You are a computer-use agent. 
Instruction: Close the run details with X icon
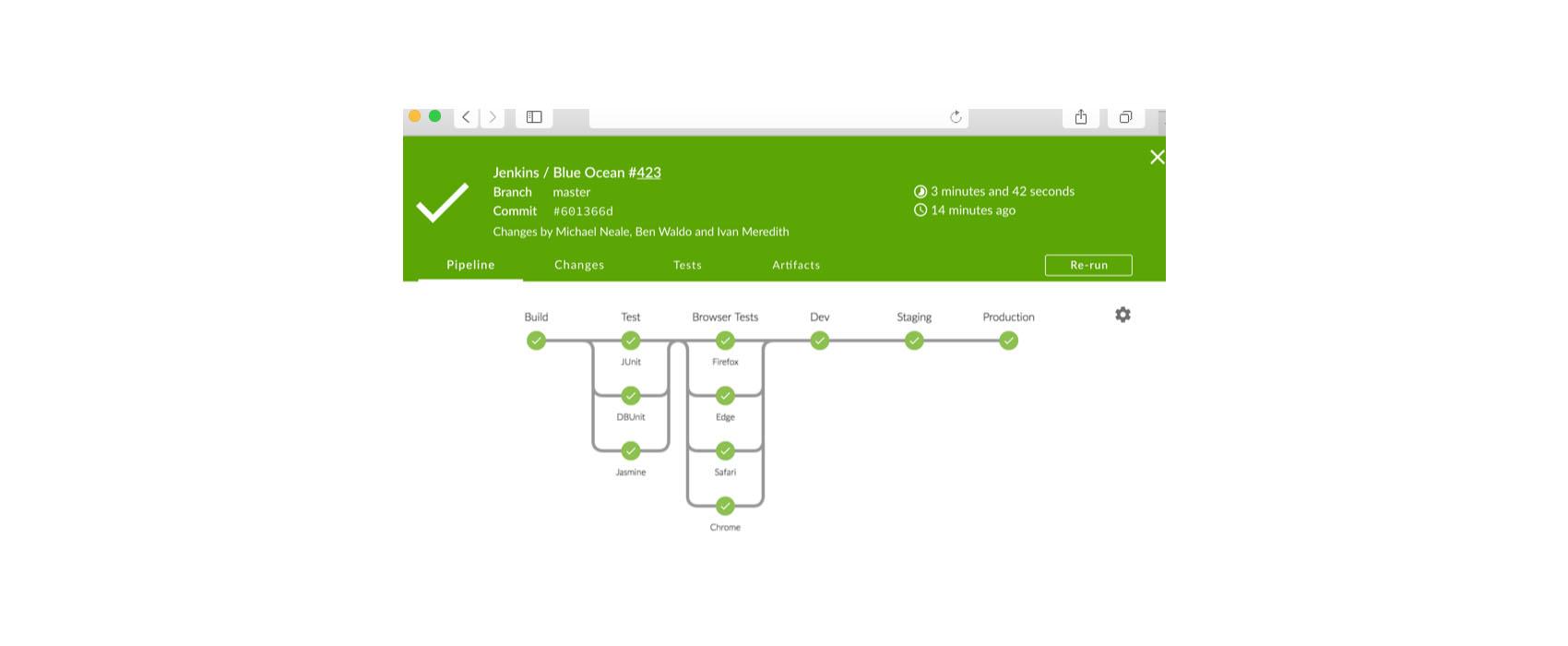[x=1158, y=157]
